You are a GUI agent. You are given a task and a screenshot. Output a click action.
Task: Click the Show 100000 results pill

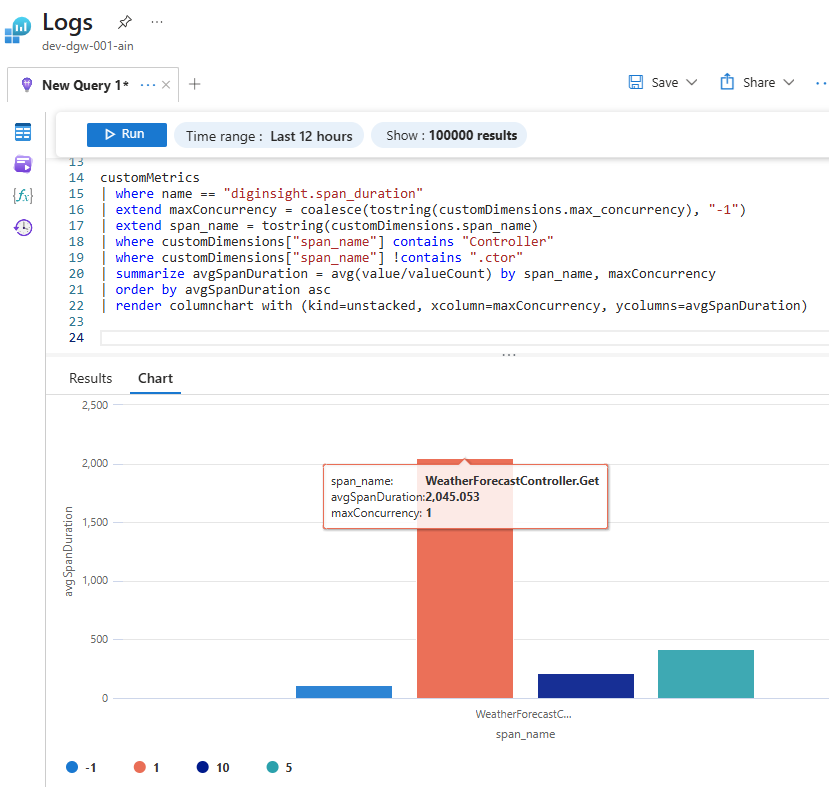(x=448, y=135)
